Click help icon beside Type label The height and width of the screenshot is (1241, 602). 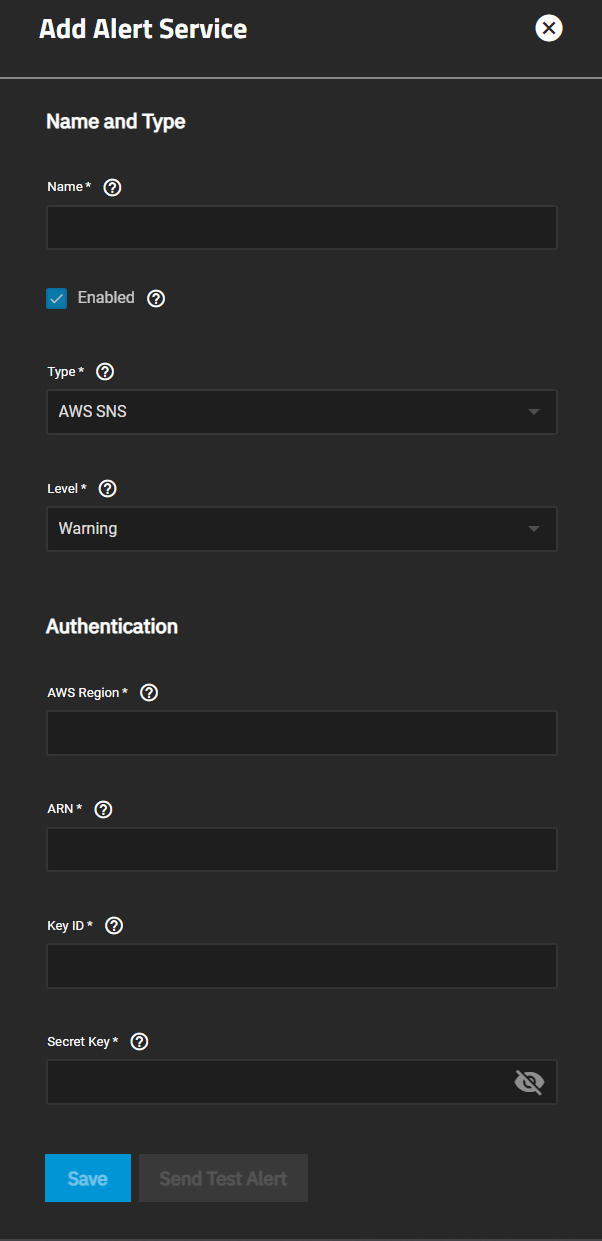pos(105,372)
